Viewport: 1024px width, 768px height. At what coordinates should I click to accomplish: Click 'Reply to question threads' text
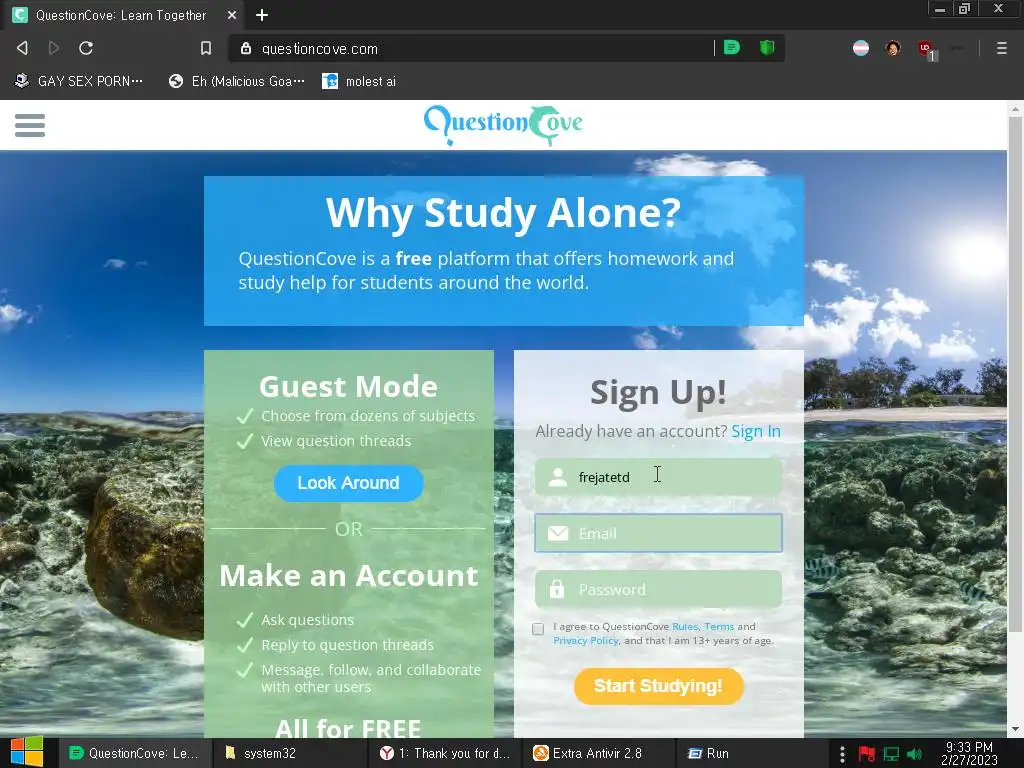pyautogui.click(x=347, y=645)
